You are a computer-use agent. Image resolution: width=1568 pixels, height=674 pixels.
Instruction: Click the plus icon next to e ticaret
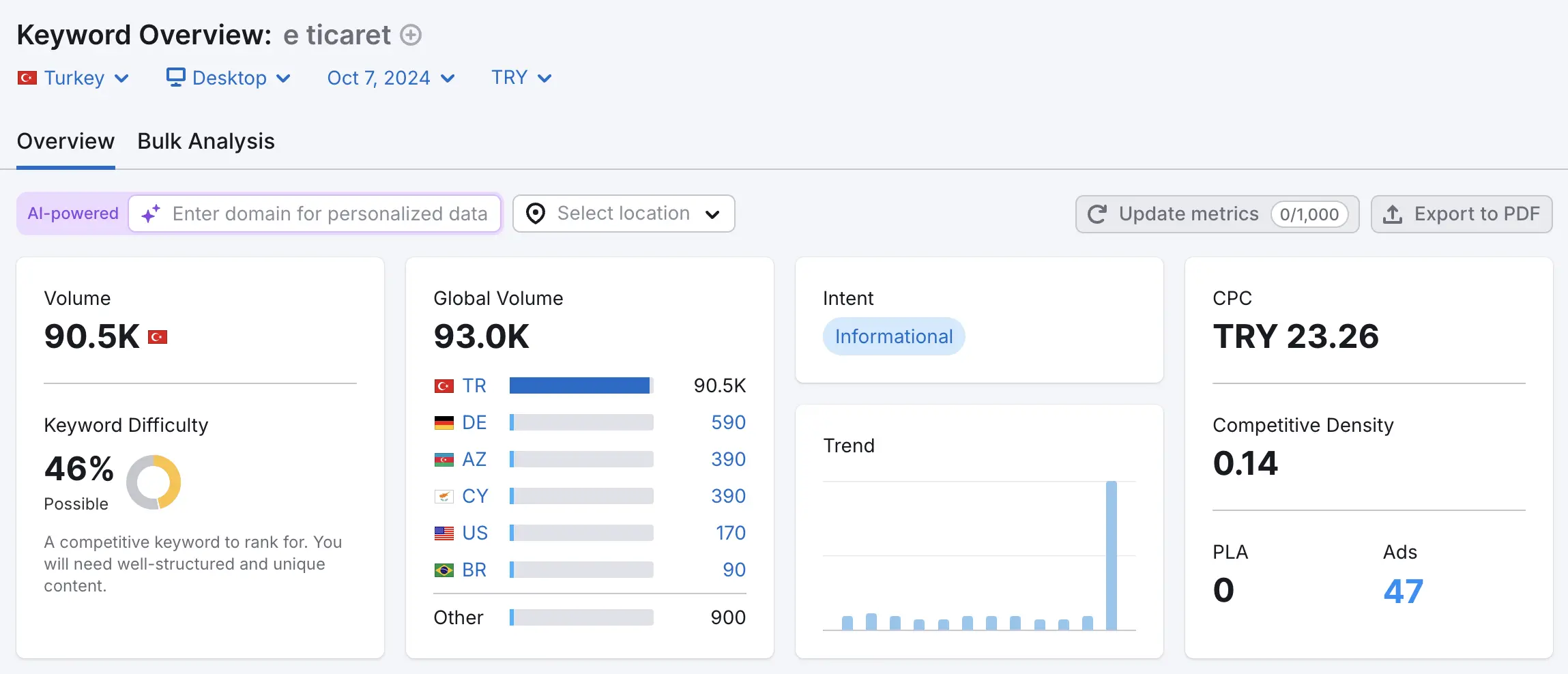tap(411, 35)
